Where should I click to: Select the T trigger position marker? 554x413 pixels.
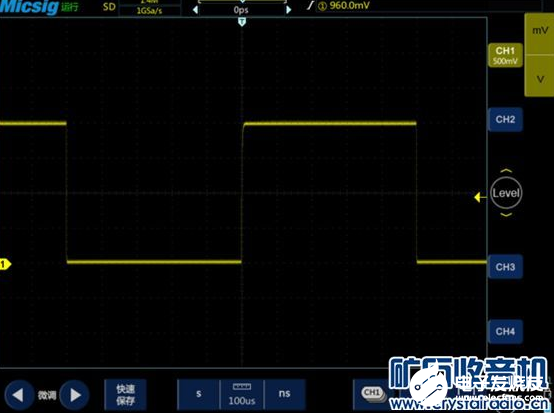[x=242, y=22]
